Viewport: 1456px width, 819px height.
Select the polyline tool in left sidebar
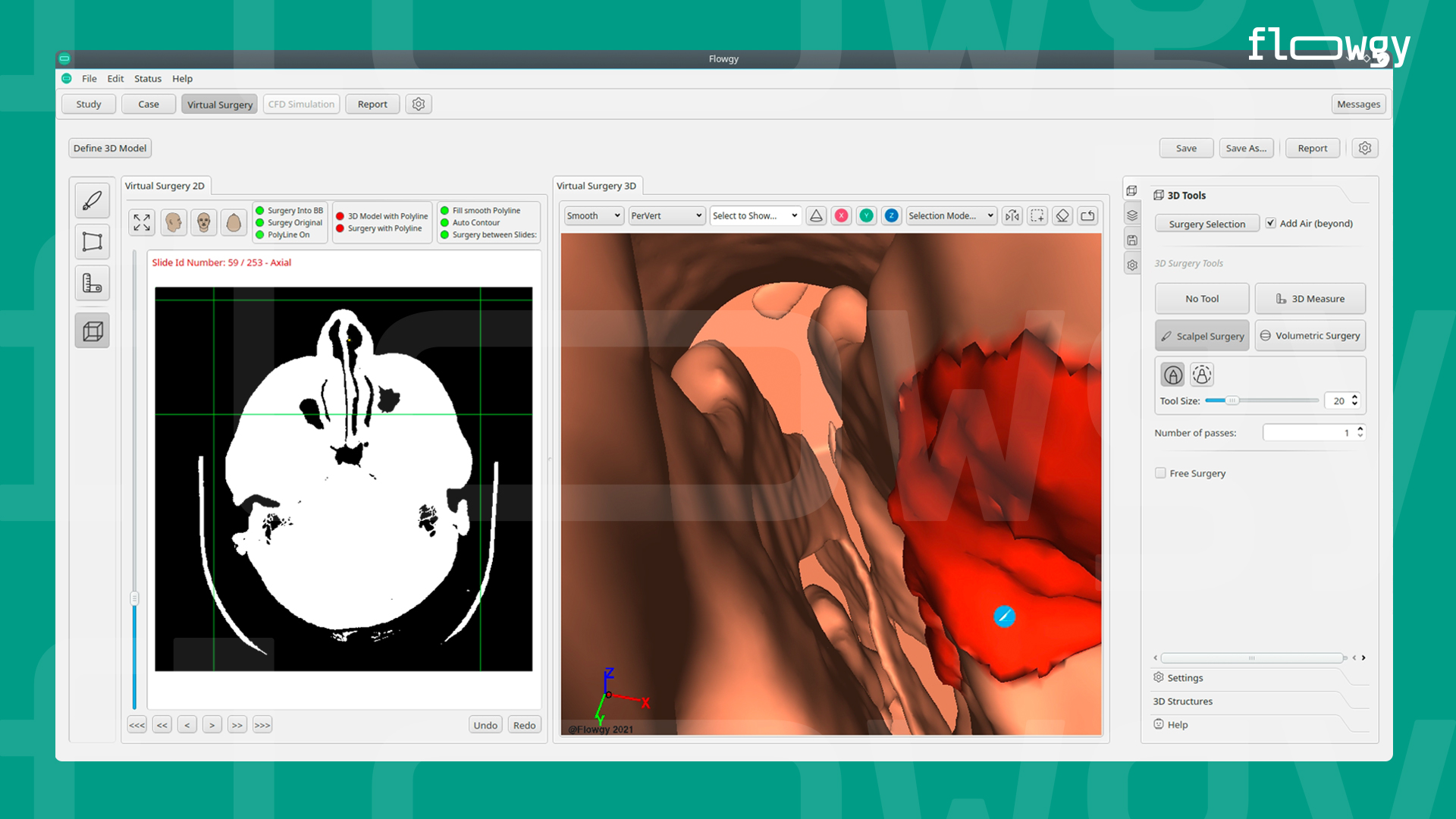point(92,241)
